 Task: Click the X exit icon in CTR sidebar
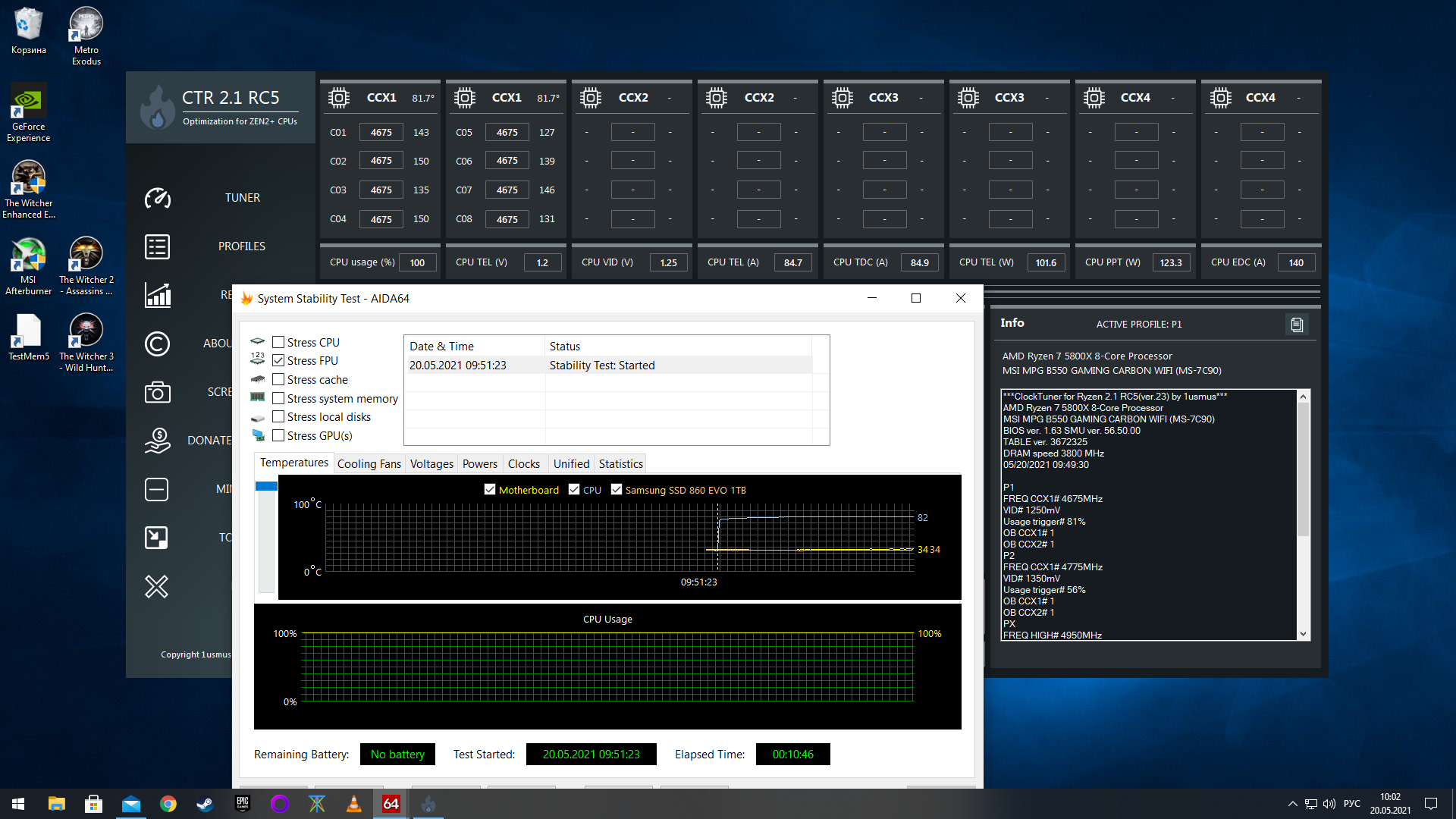(157, 586)
